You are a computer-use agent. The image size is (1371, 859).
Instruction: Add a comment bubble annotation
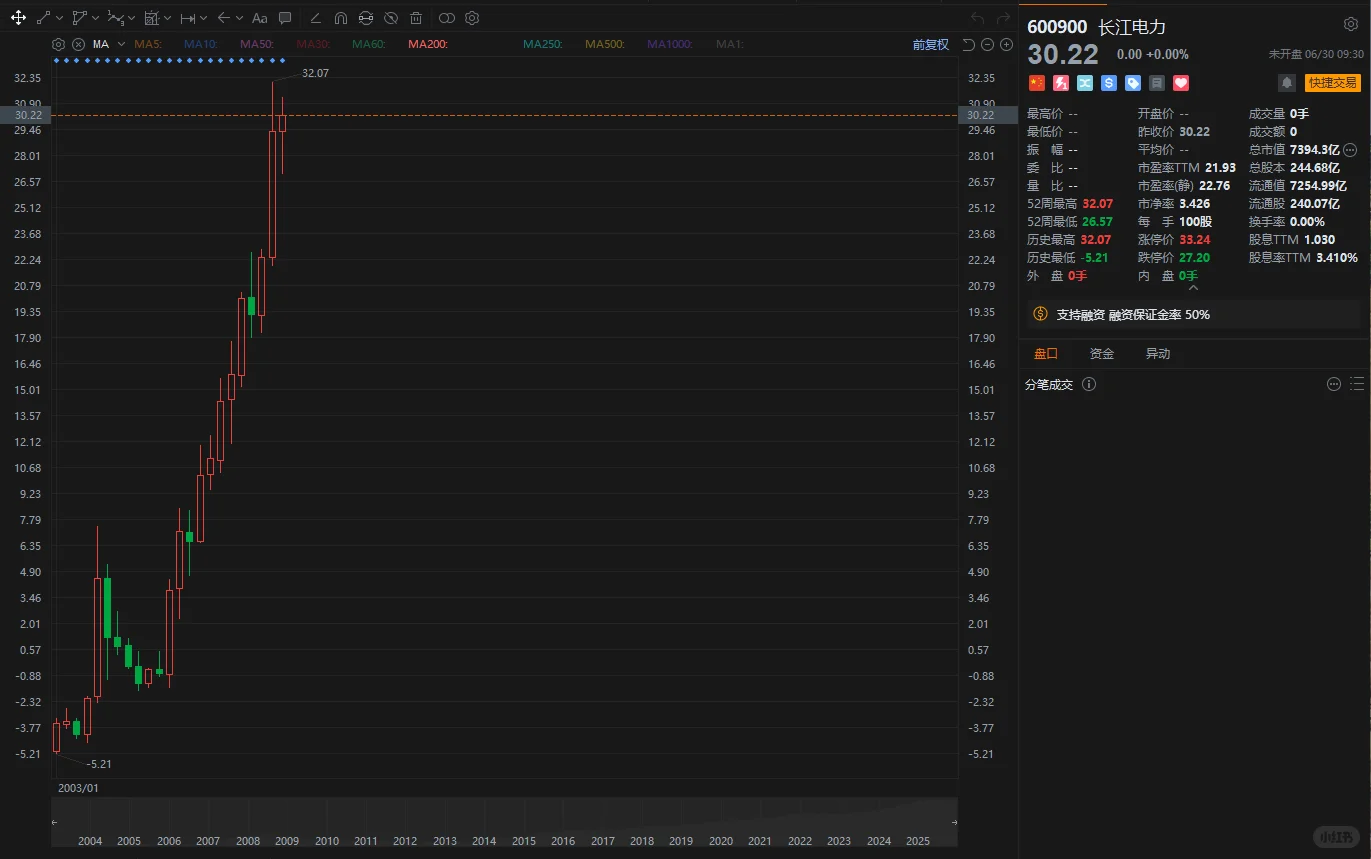pyautogui.click(x=285, y=18)
